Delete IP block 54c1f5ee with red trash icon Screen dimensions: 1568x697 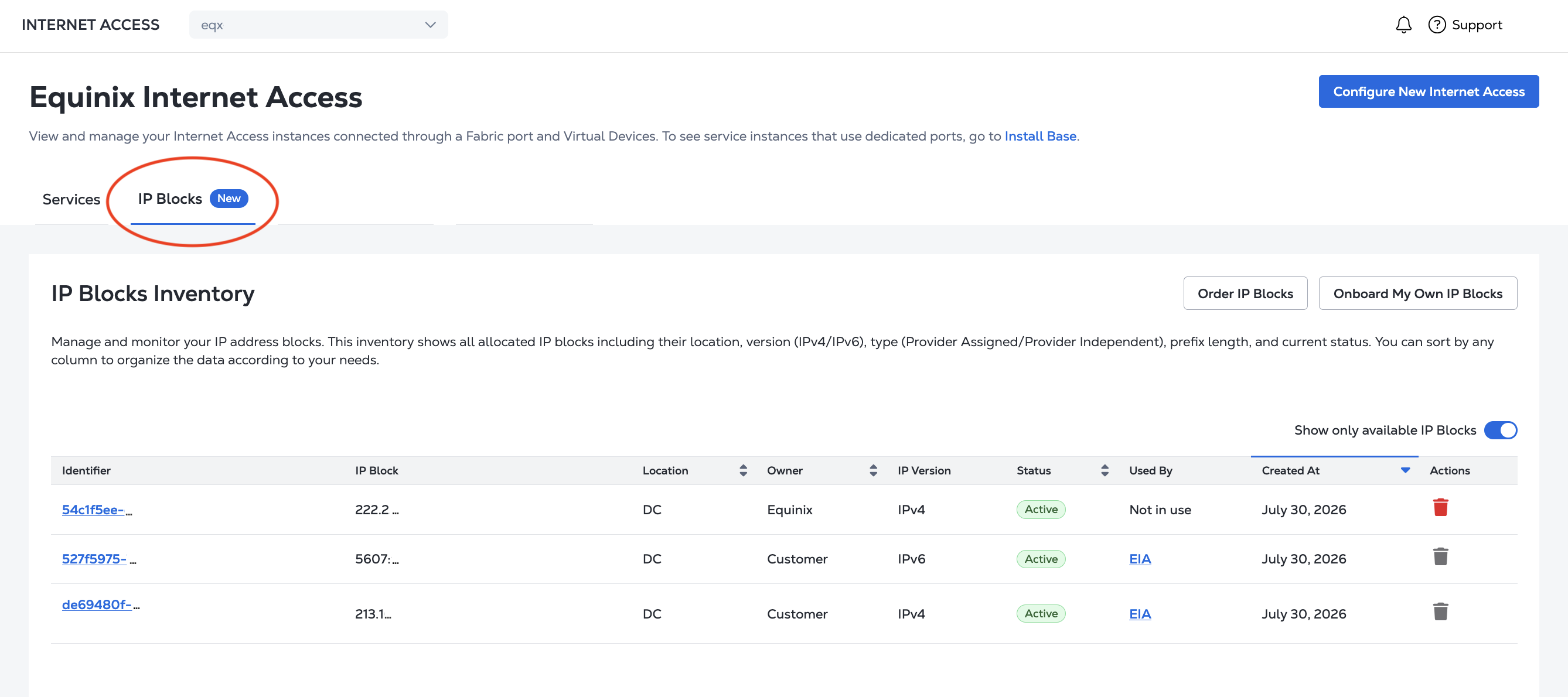(1440, 507)
